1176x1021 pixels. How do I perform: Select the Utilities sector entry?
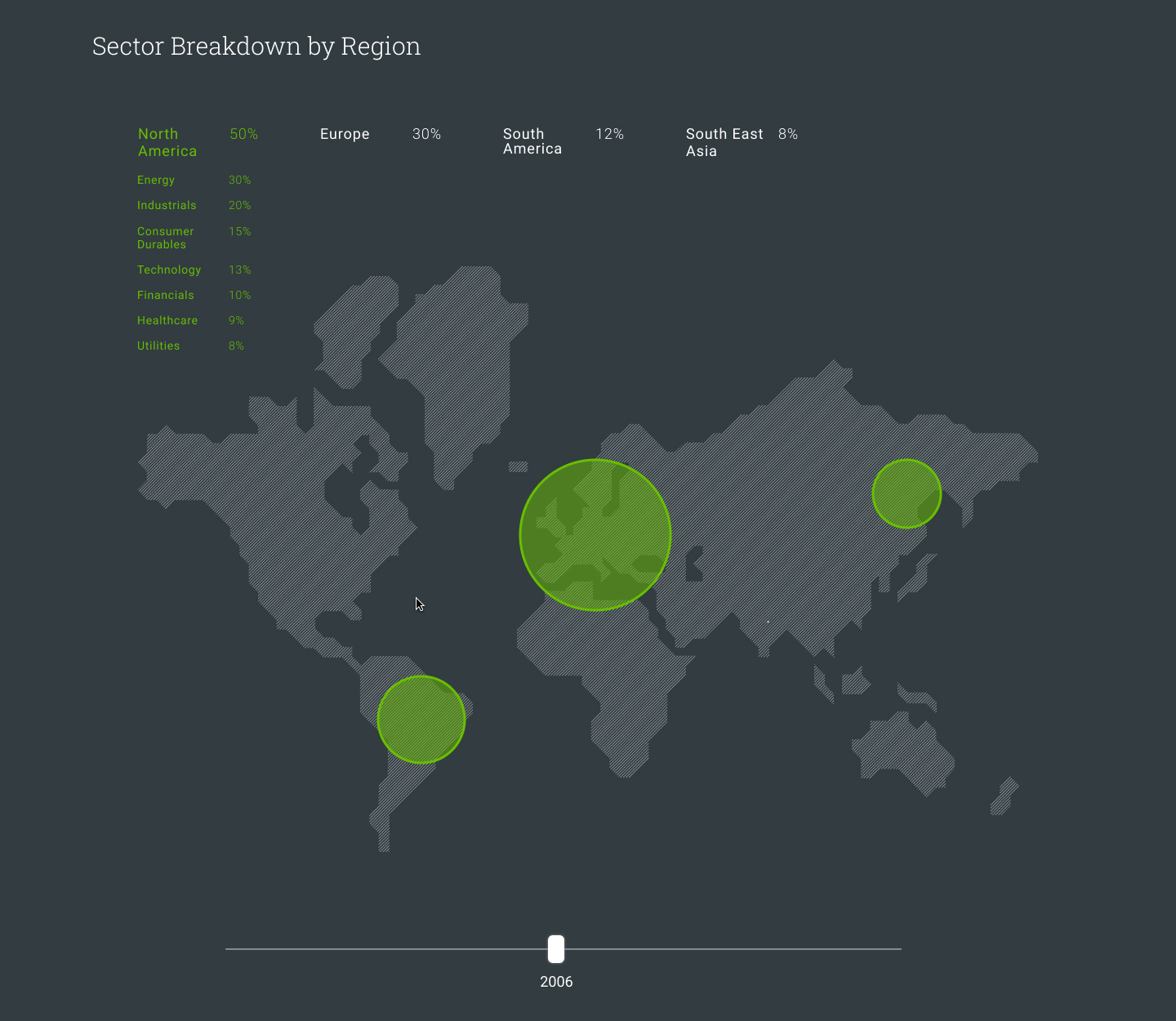coord(158,346)
